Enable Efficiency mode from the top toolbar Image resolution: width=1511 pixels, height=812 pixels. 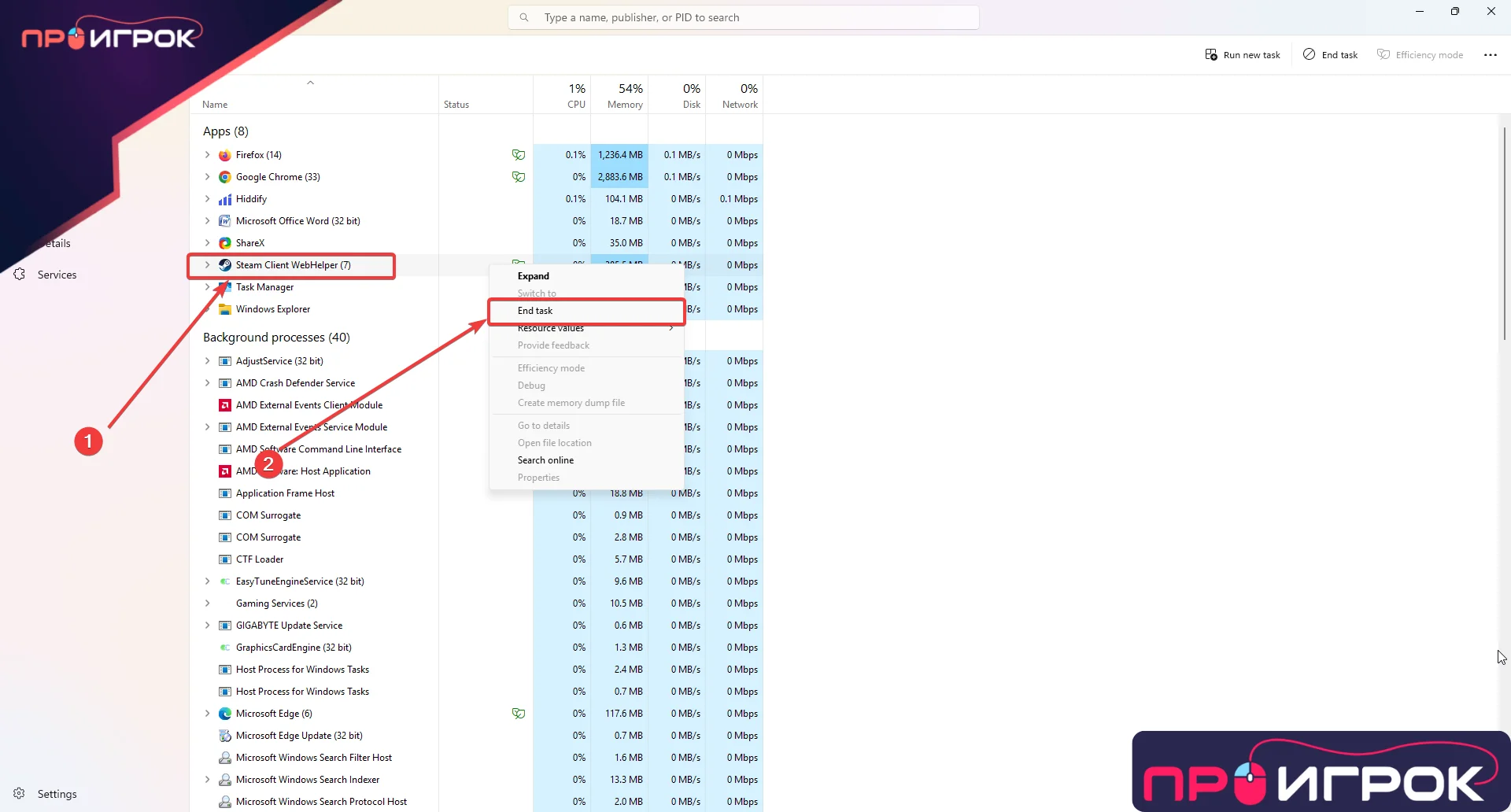click(1420, 54)
